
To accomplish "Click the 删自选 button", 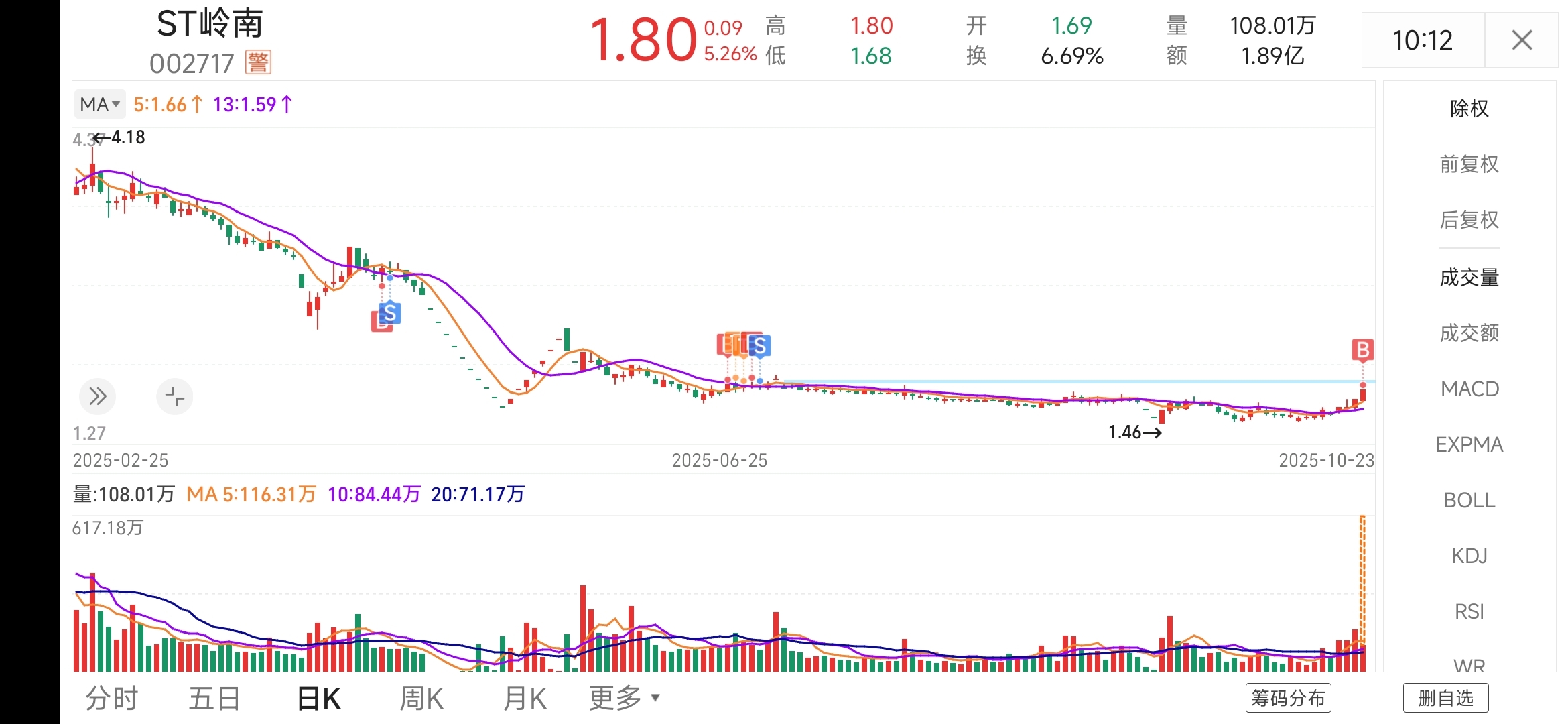I will [x=1445, y=698].
